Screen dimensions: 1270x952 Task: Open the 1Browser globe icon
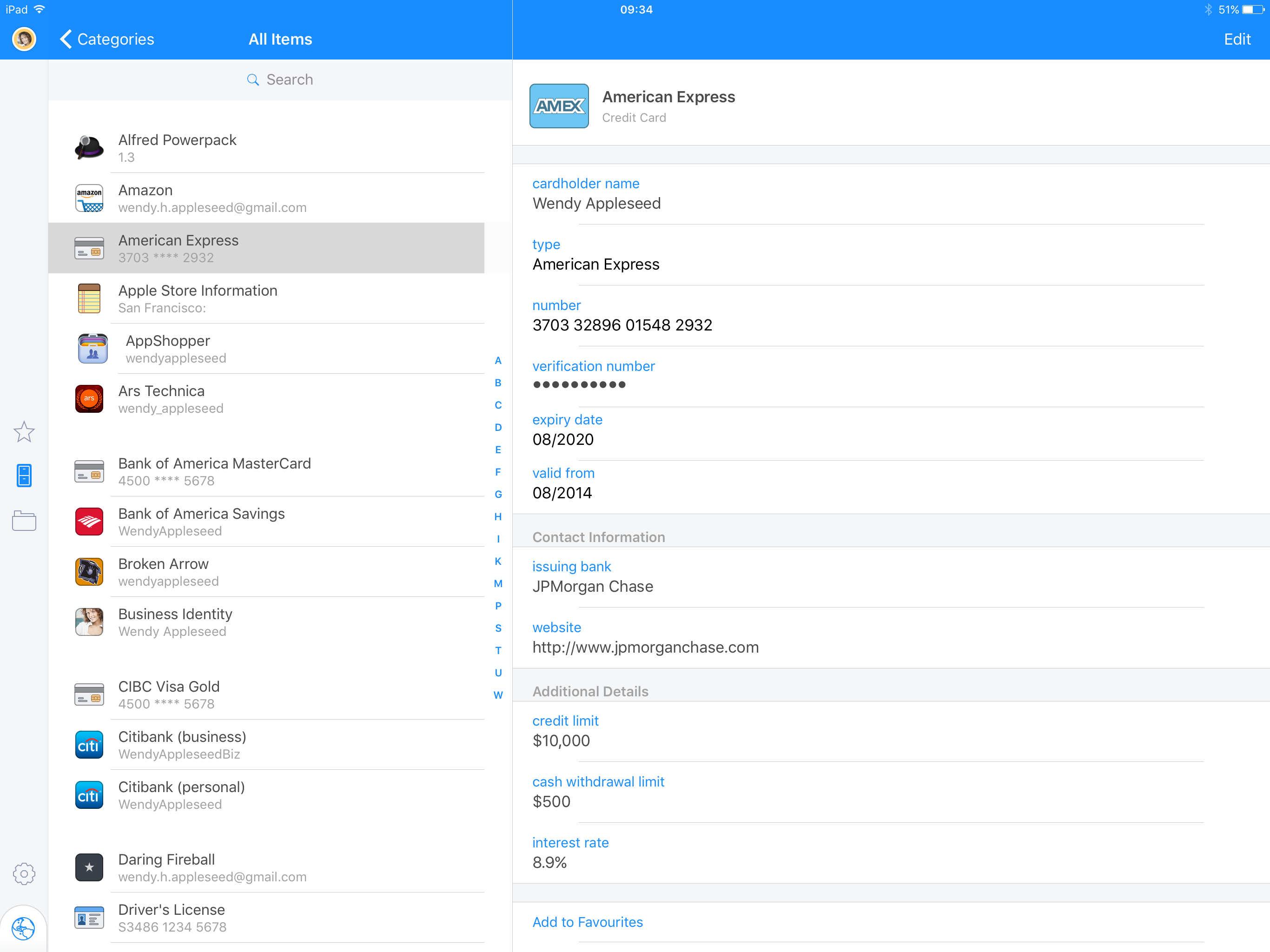coord(24,928)
